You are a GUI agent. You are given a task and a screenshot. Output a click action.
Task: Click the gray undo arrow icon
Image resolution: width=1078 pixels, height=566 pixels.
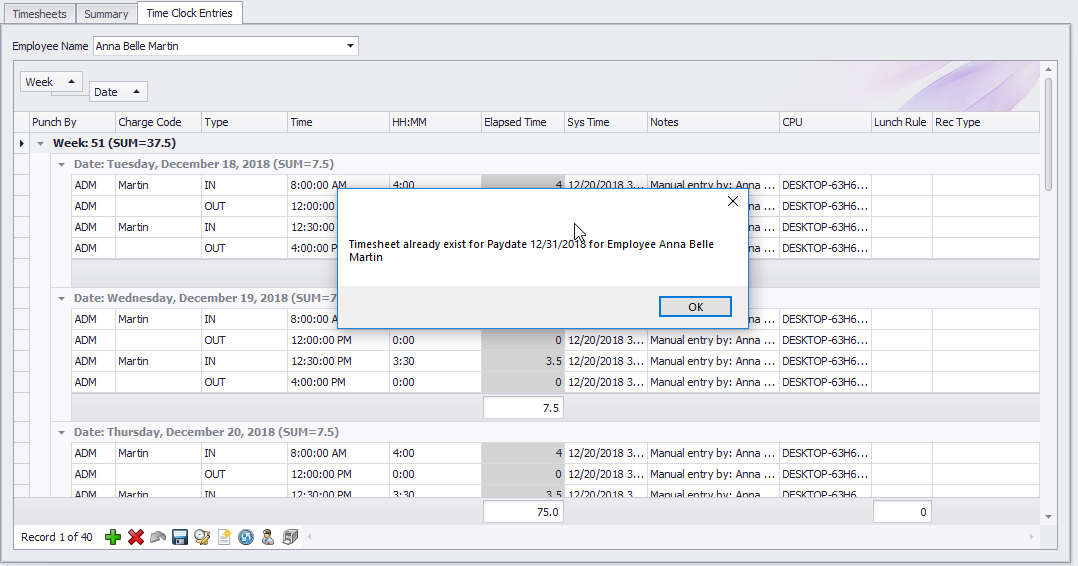pos(158,538)
